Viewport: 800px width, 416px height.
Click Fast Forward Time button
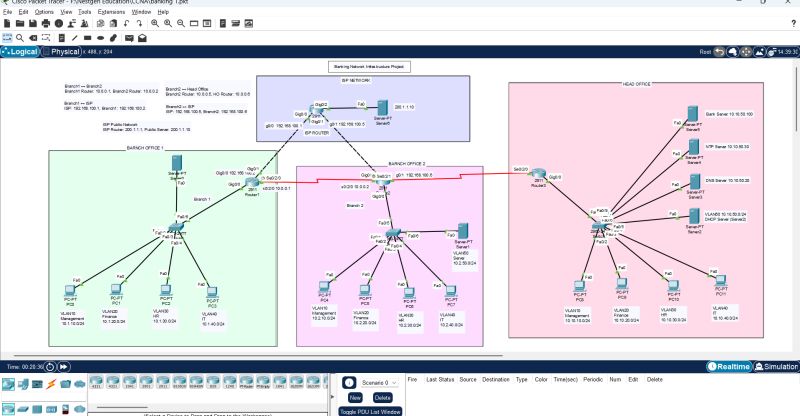pyautogui.click(x=63, y=366)
